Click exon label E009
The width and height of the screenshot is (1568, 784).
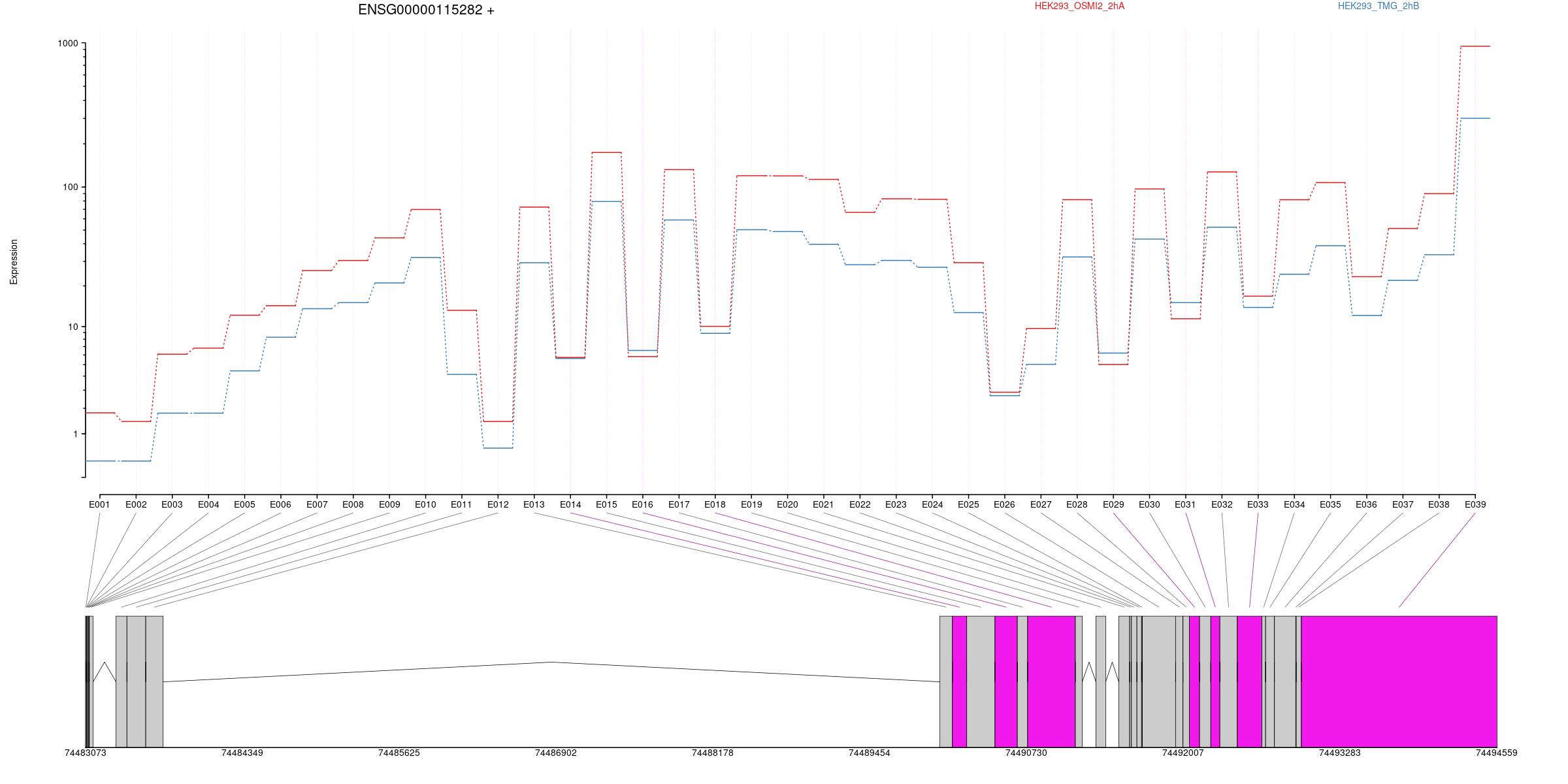[389, 504]
